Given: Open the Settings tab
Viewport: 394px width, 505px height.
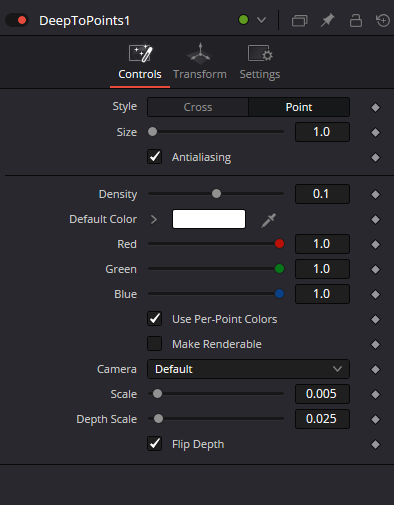Looking at the screenshot, I should pyautogui.click(x=260, y=62).
